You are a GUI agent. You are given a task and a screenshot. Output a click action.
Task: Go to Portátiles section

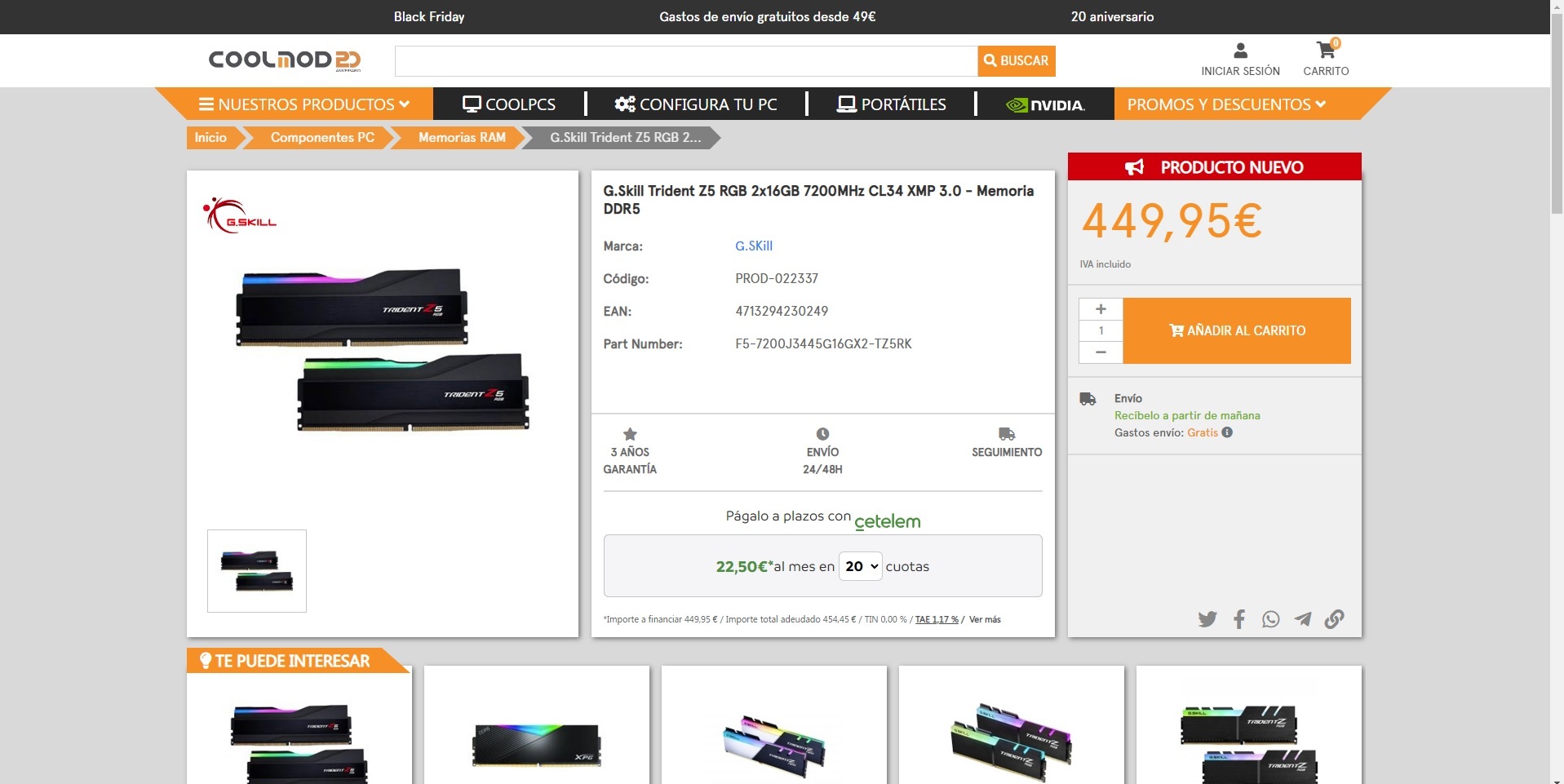pos(892,104)
